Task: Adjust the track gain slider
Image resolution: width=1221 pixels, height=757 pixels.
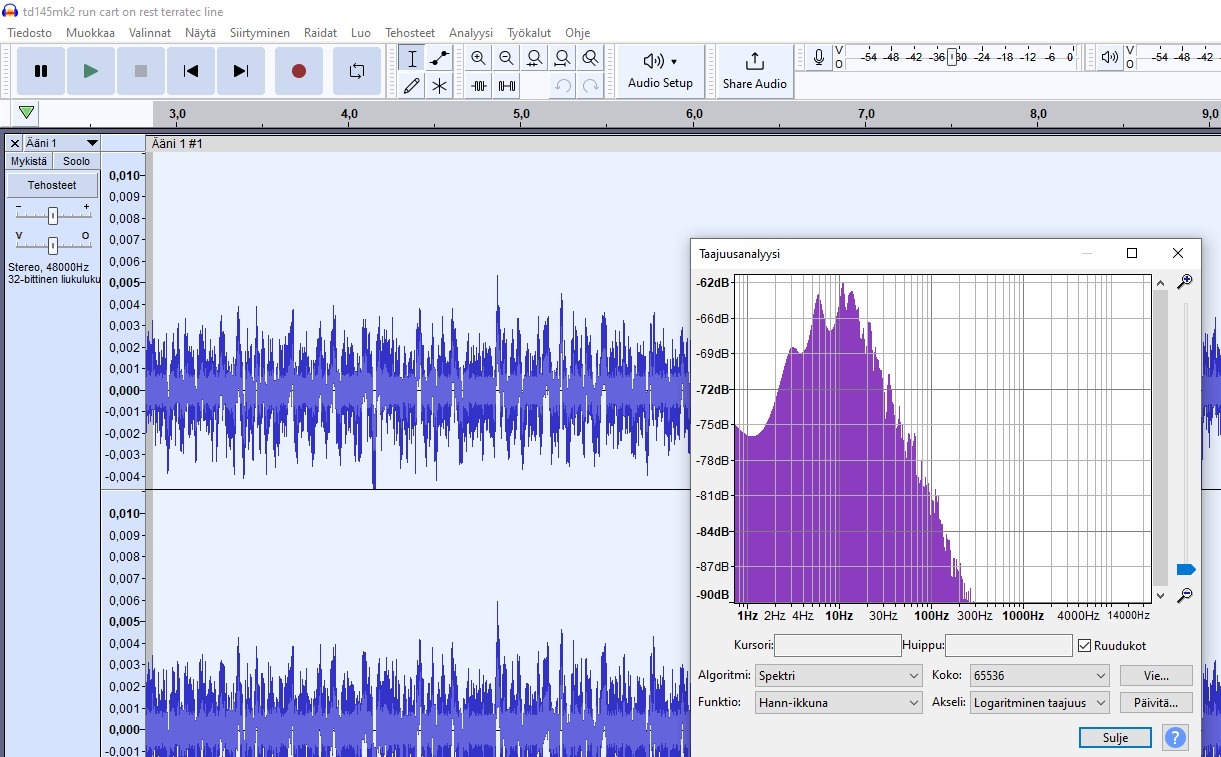Action: pos(52,215)
